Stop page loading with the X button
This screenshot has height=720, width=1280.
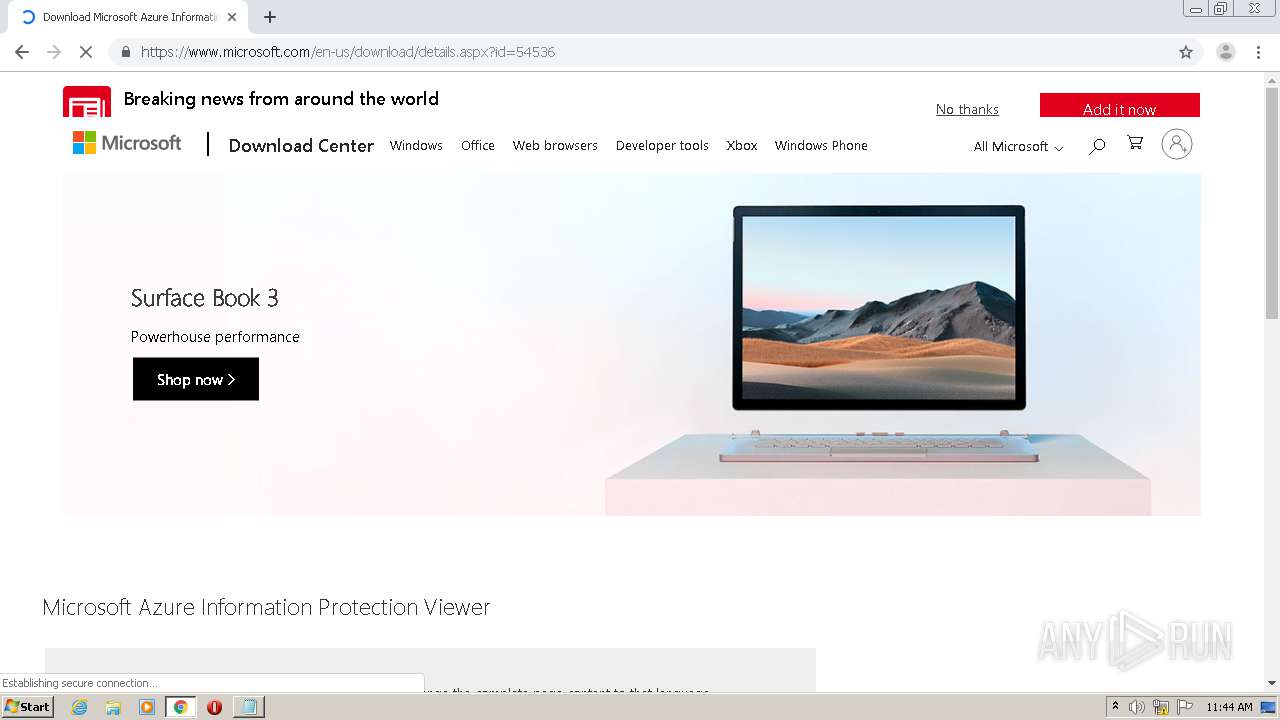[86, 52]
